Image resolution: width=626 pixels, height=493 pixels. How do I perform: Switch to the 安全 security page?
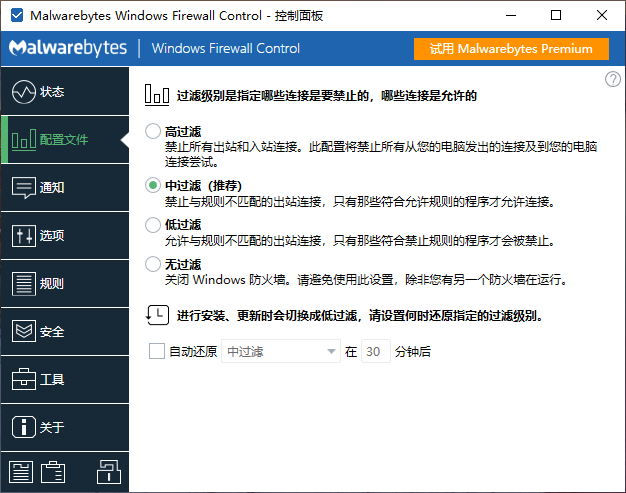pos(65,331)
